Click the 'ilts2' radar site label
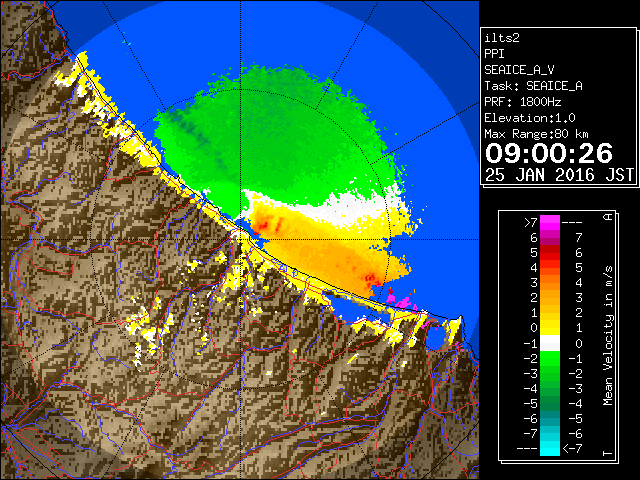The image size is (640, 480). [502, 38]
